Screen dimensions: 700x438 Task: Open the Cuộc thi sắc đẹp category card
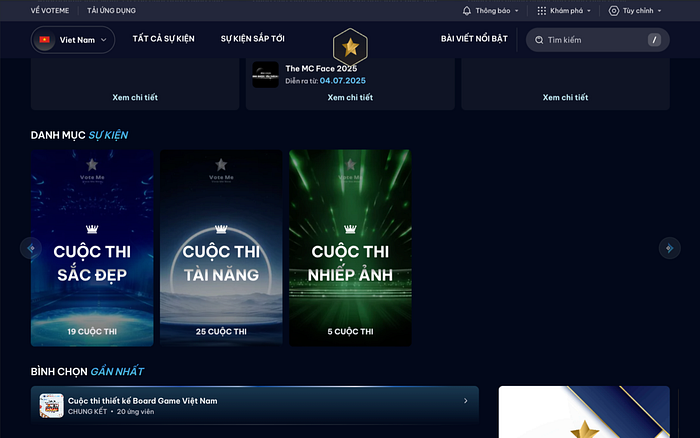click(x=92, y=248)
